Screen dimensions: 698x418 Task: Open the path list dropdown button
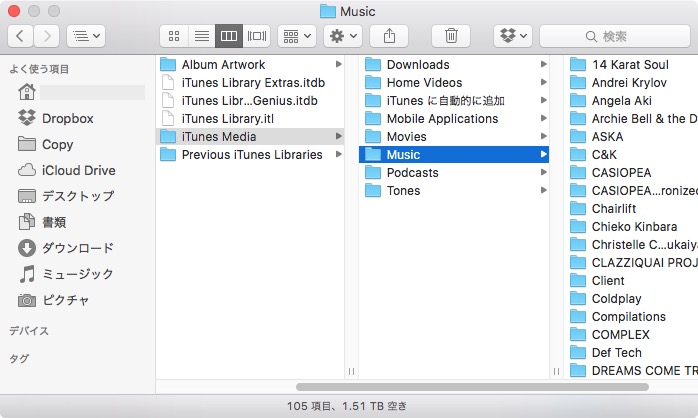pyautogui.click(x=86, y=36)
